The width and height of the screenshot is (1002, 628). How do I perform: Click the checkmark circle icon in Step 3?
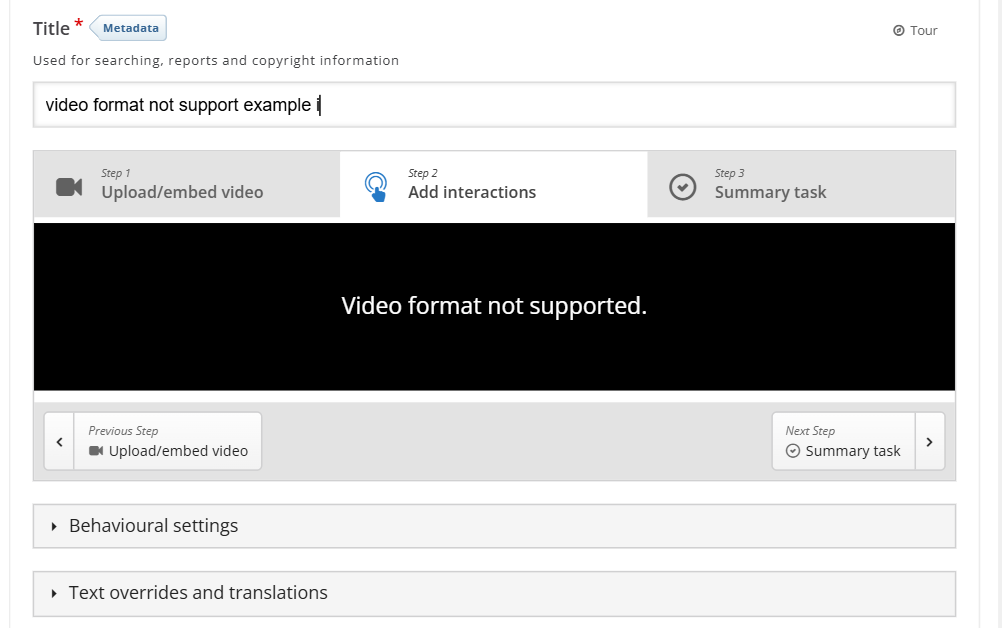click(x=682, y=187)
